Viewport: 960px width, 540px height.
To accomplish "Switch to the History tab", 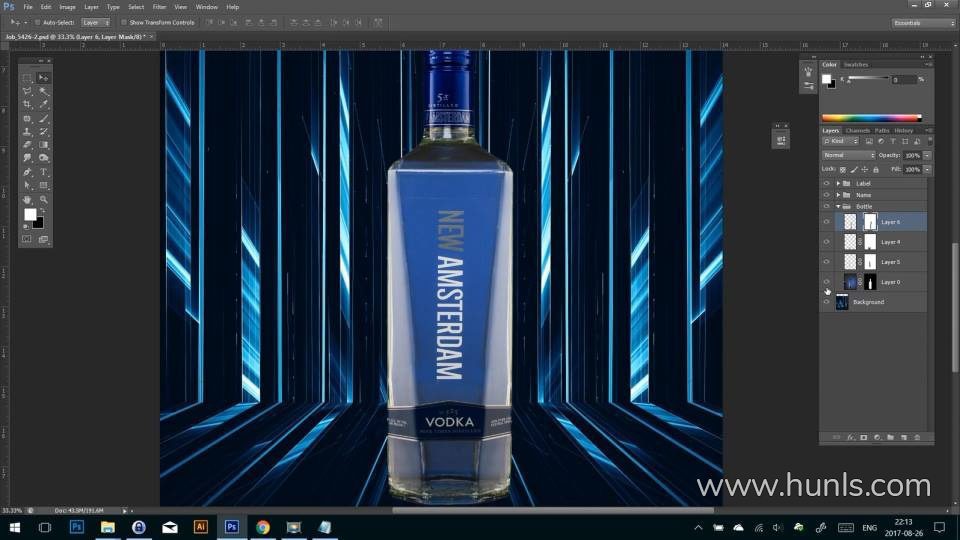I will pyautogui.click(x=903, y=130).
